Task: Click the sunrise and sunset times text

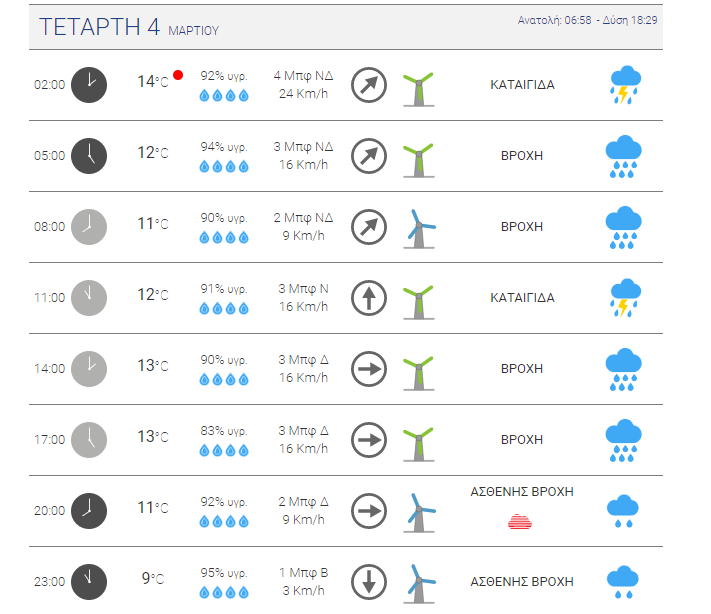Action: pyautogui.click(x=587, y=20)
